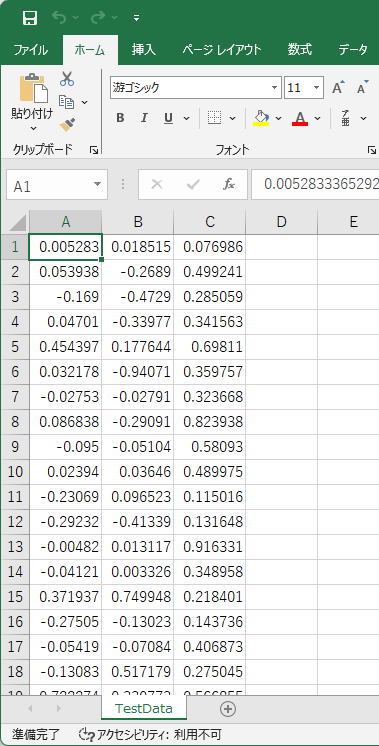The width and height of the screenshot is (379, 746).
Task: Open the Undo history dropdown arrow
Action: (75, 18)
